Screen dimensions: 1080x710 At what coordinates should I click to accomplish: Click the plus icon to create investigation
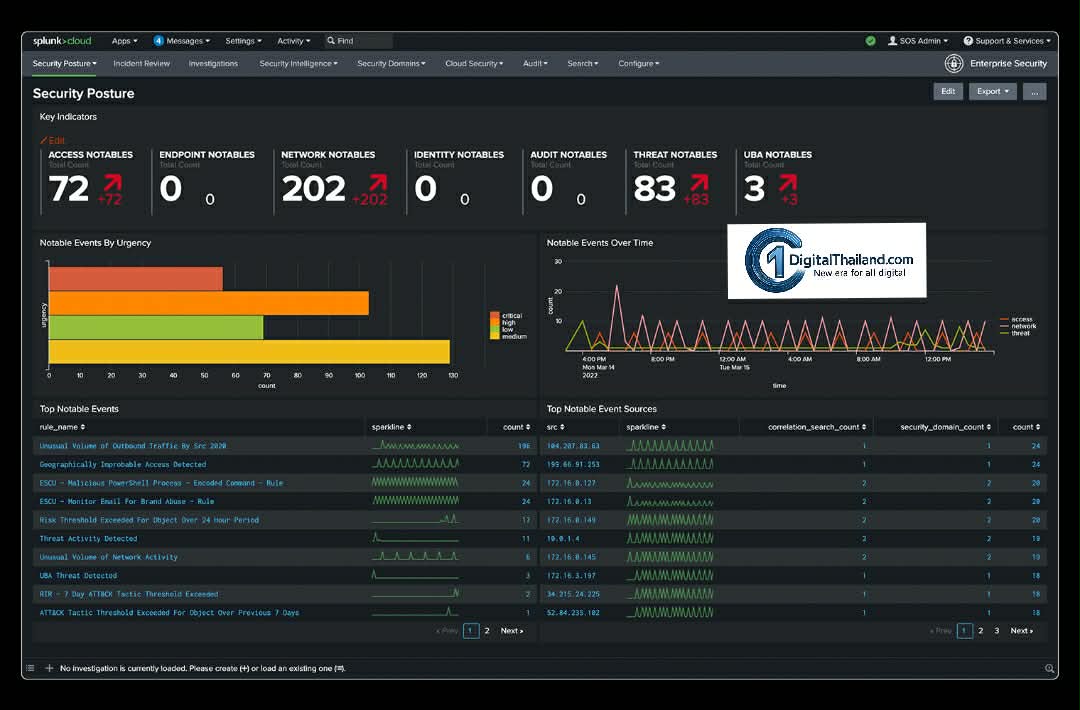49,668
